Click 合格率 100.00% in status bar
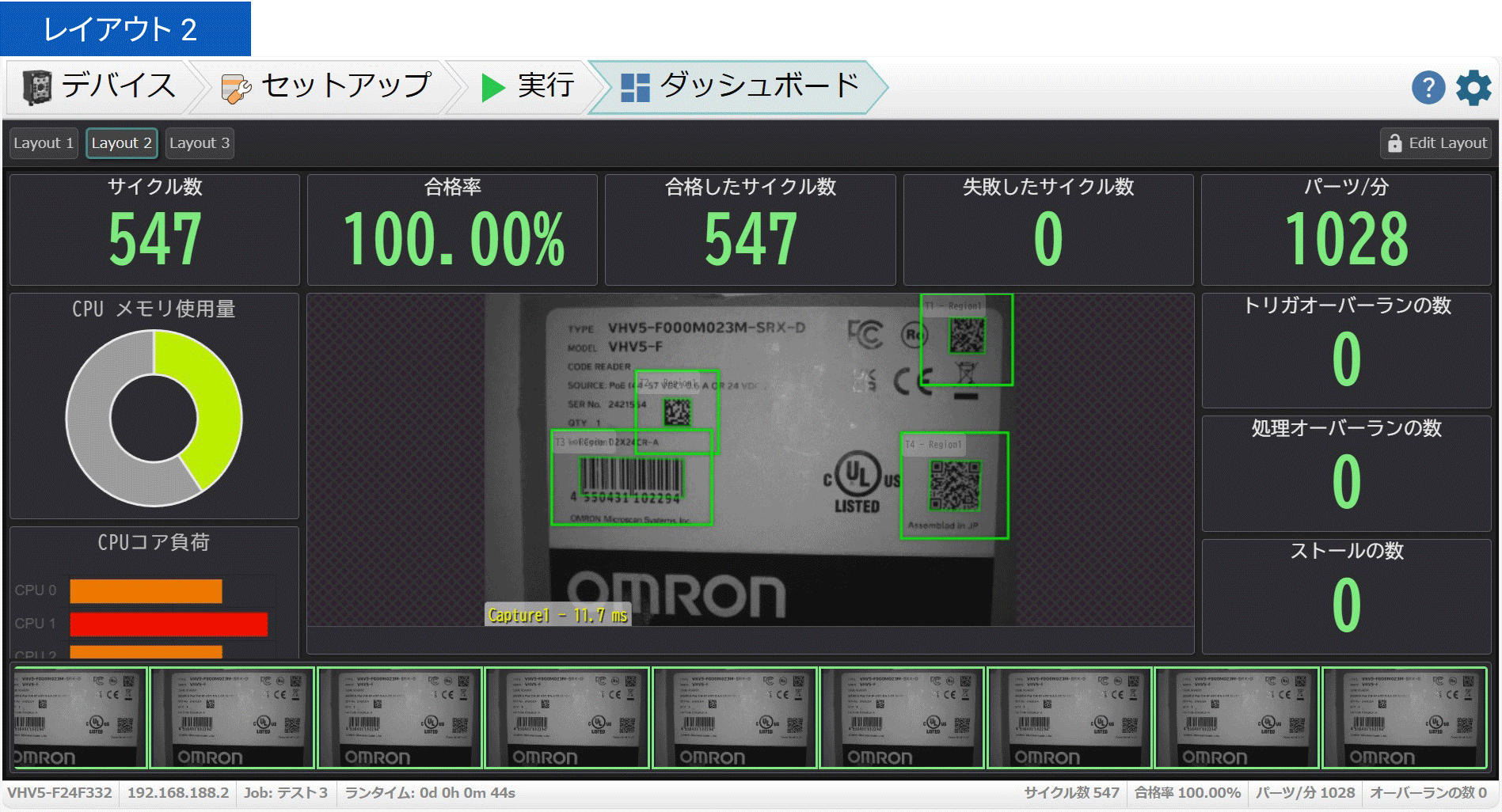Screen dimensions: 1502x812 (1187, 793)
